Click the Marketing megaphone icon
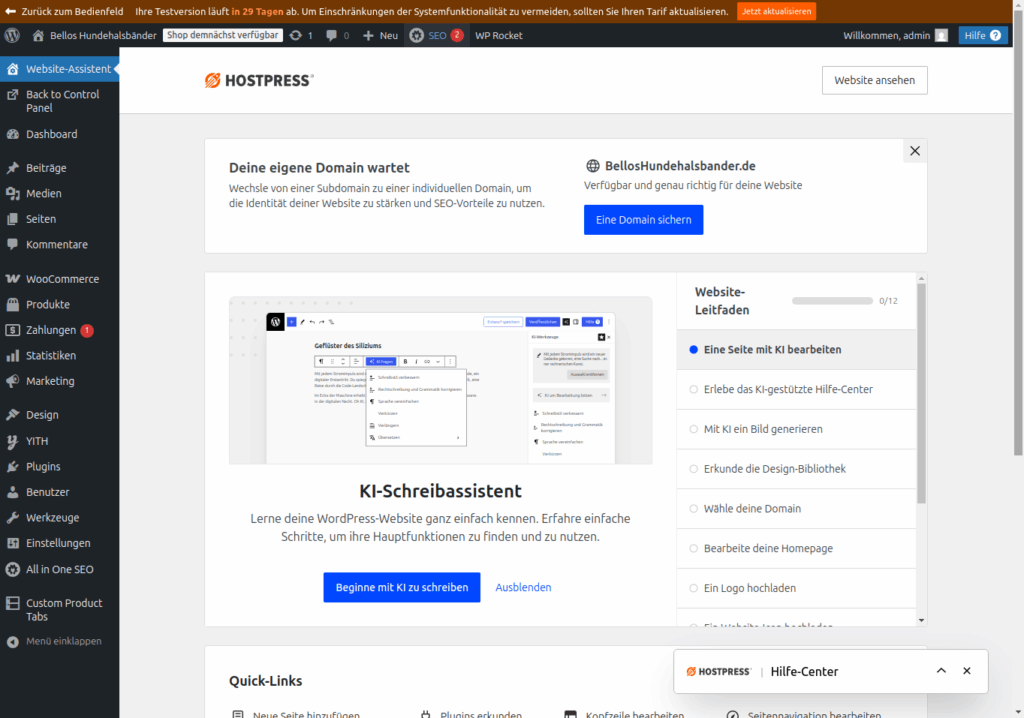This screenshot has height=718, width=1024. (12, 381)
